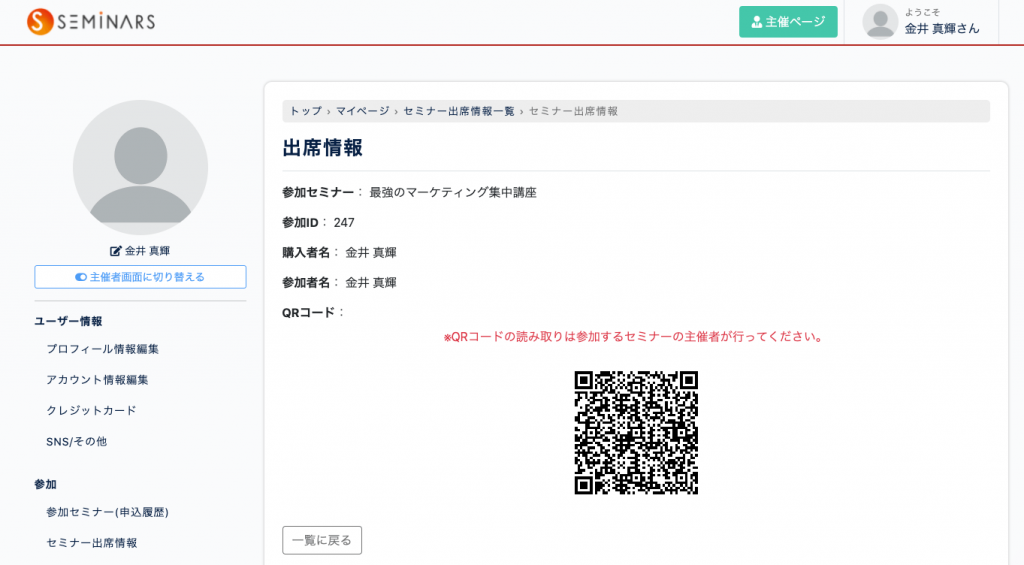The height and width of the screenshot is (565, 1024).
Task: Click the red QRコード reading notice text
Action: coord(633,337)
